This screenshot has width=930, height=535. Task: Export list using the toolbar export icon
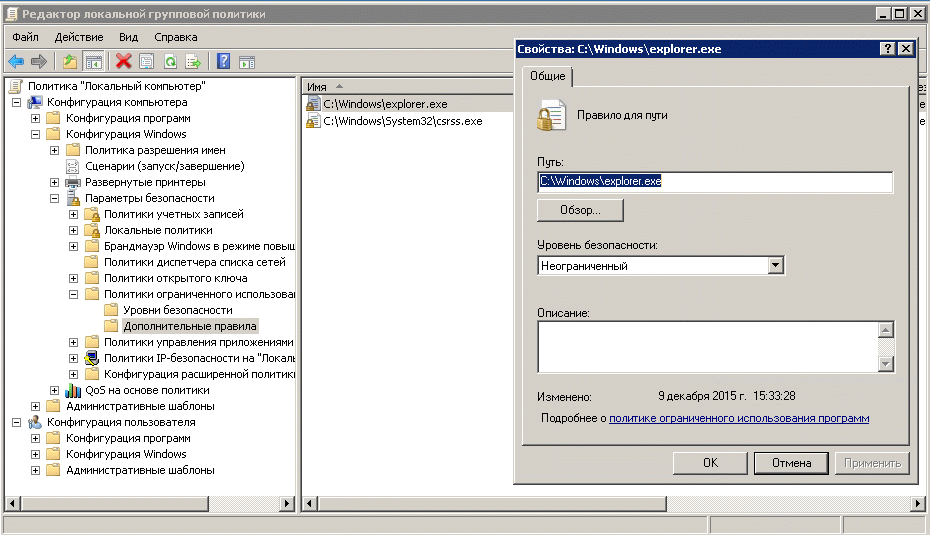(x=193, y=61)
